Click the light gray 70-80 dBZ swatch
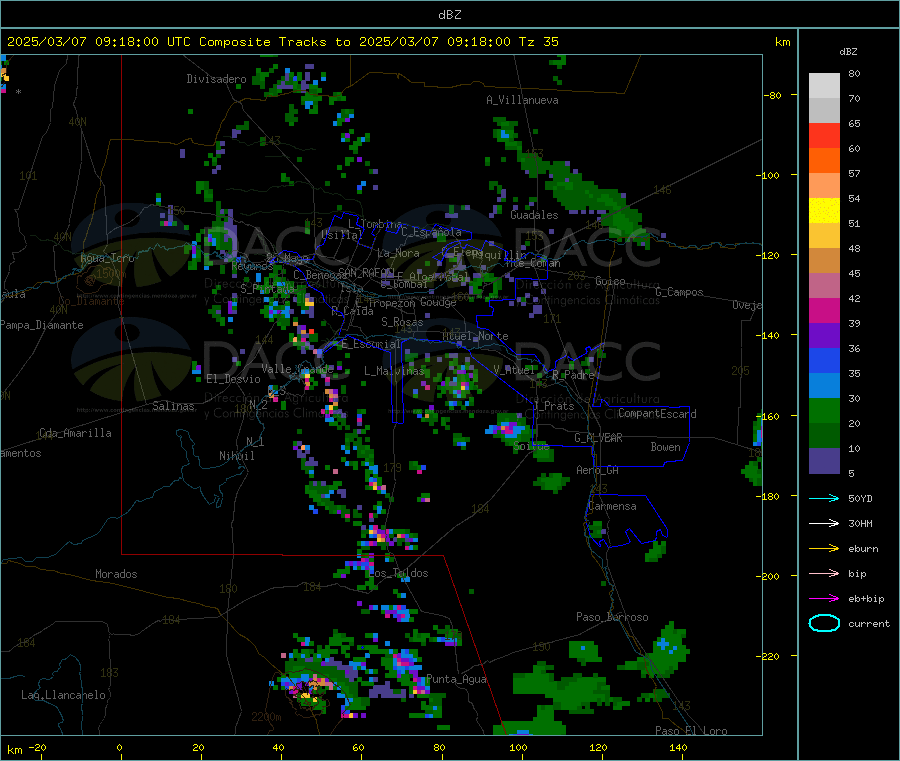 tap(824, 86)
